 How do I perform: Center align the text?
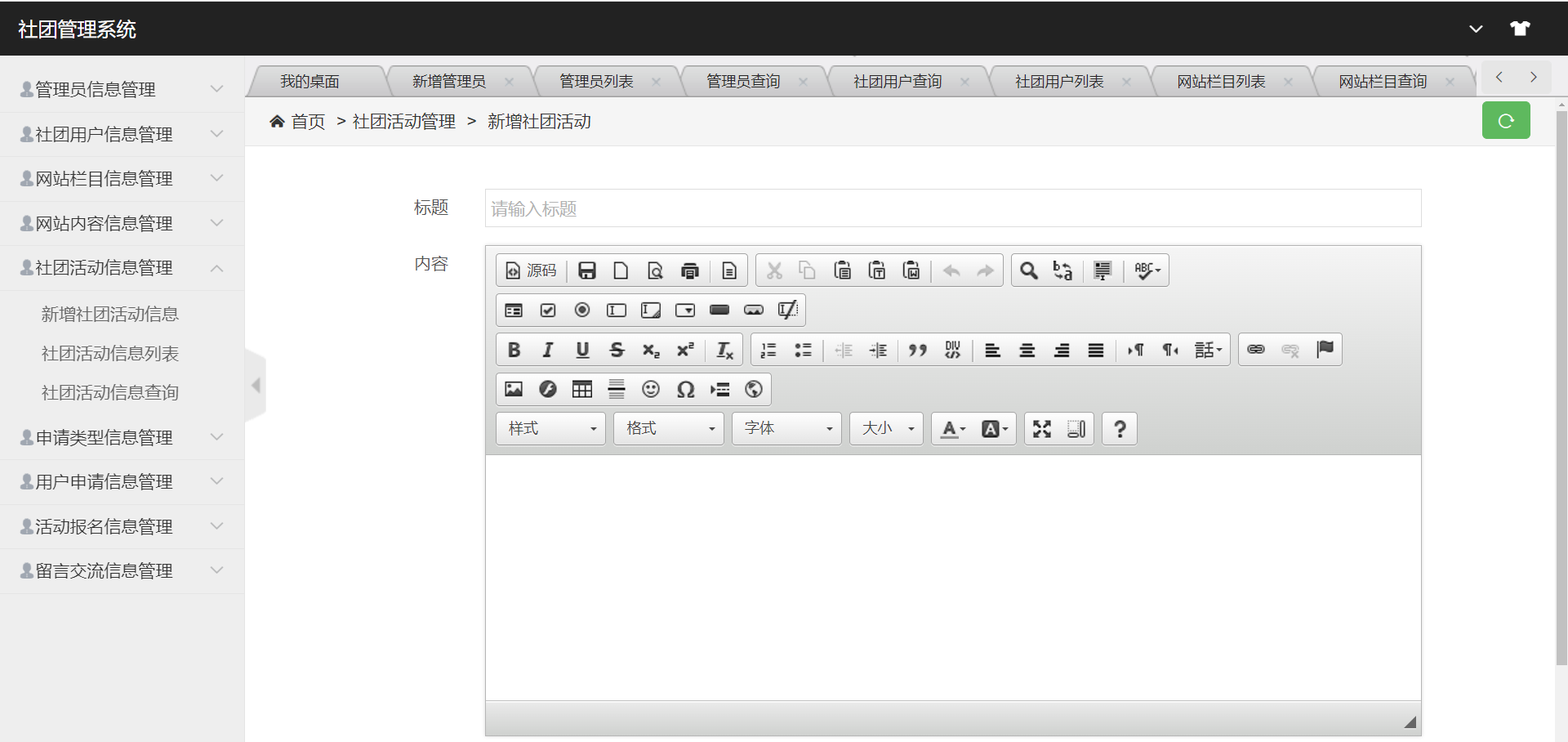[x=1027, y=350]
